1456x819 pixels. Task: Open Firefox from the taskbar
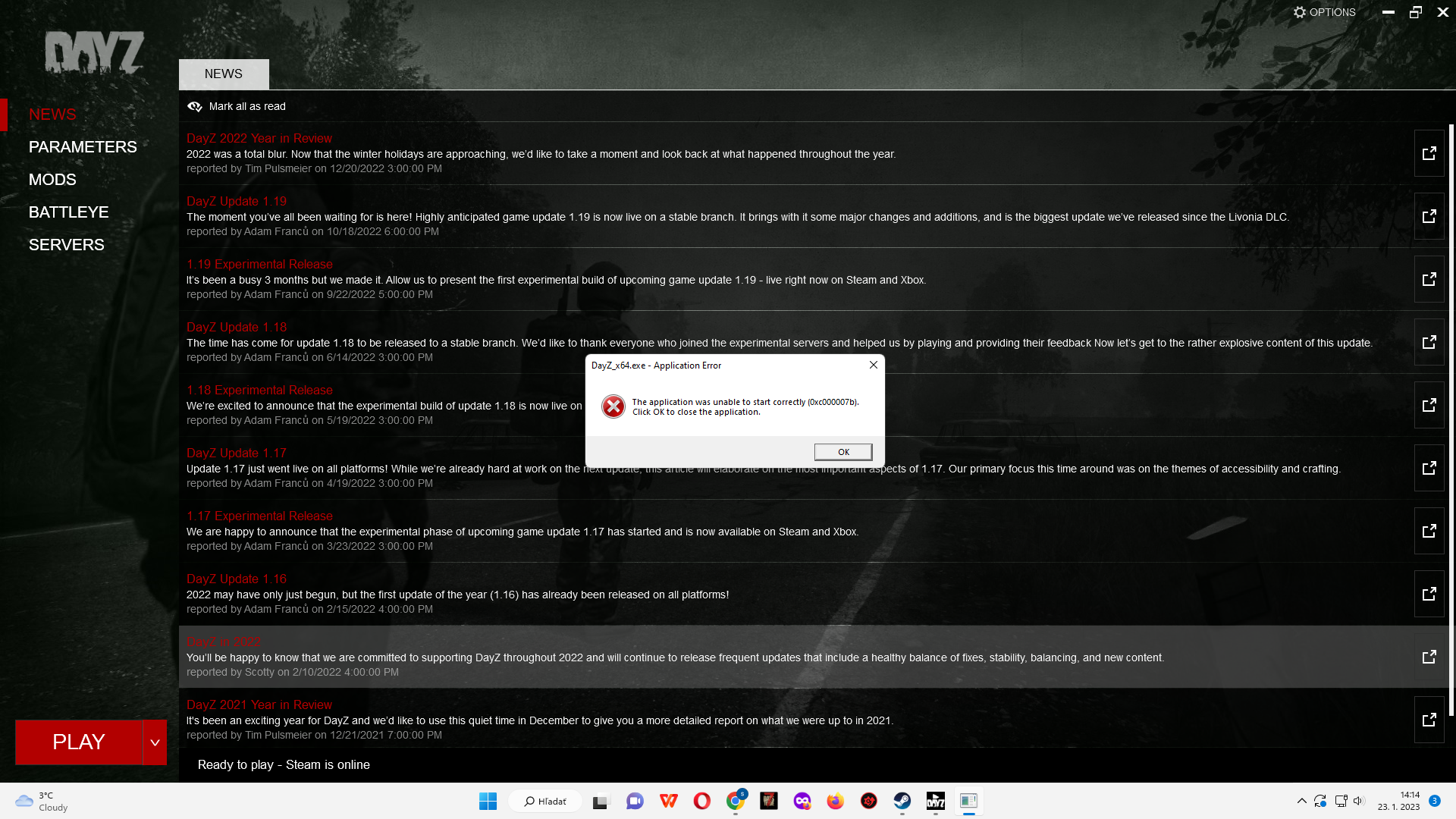pyautogui.click(x=835, y=801)
